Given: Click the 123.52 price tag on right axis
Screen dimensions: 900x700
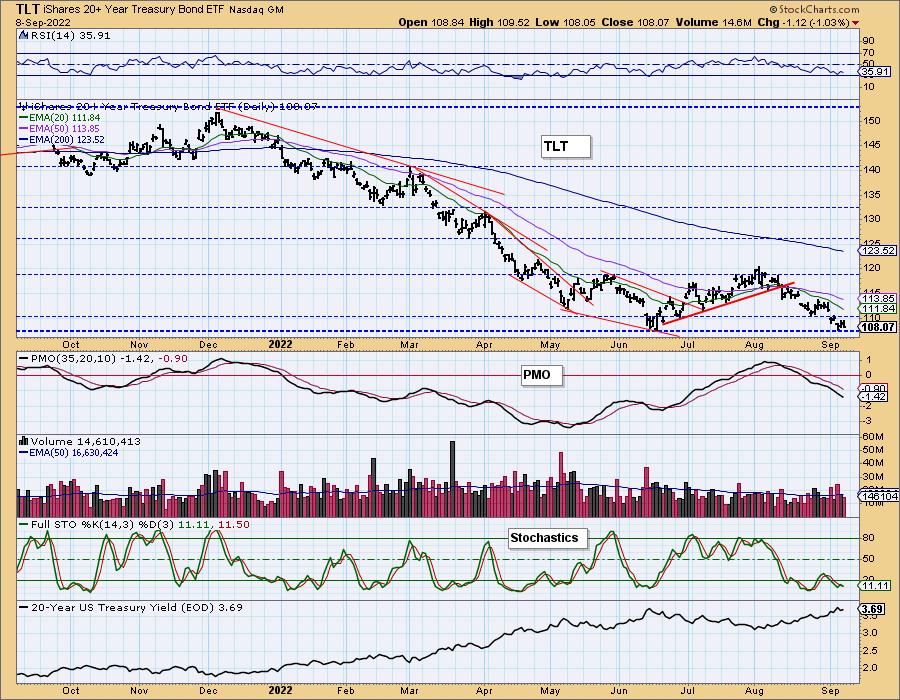Looking at the screenshot, I should (x=877, y=251).
